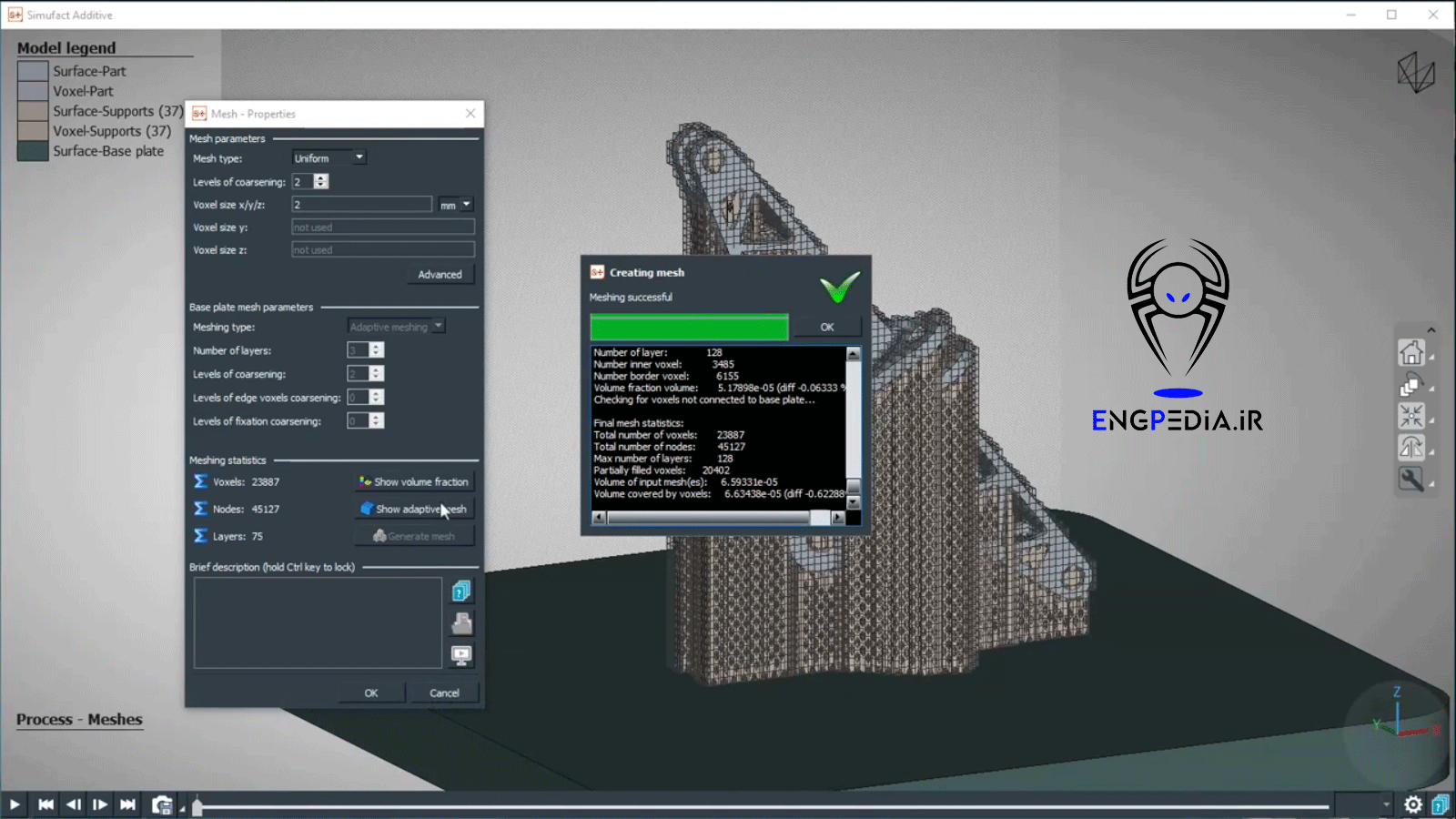Click the rotate copies view icon
1456x819 pixels.
point(1411,385)
